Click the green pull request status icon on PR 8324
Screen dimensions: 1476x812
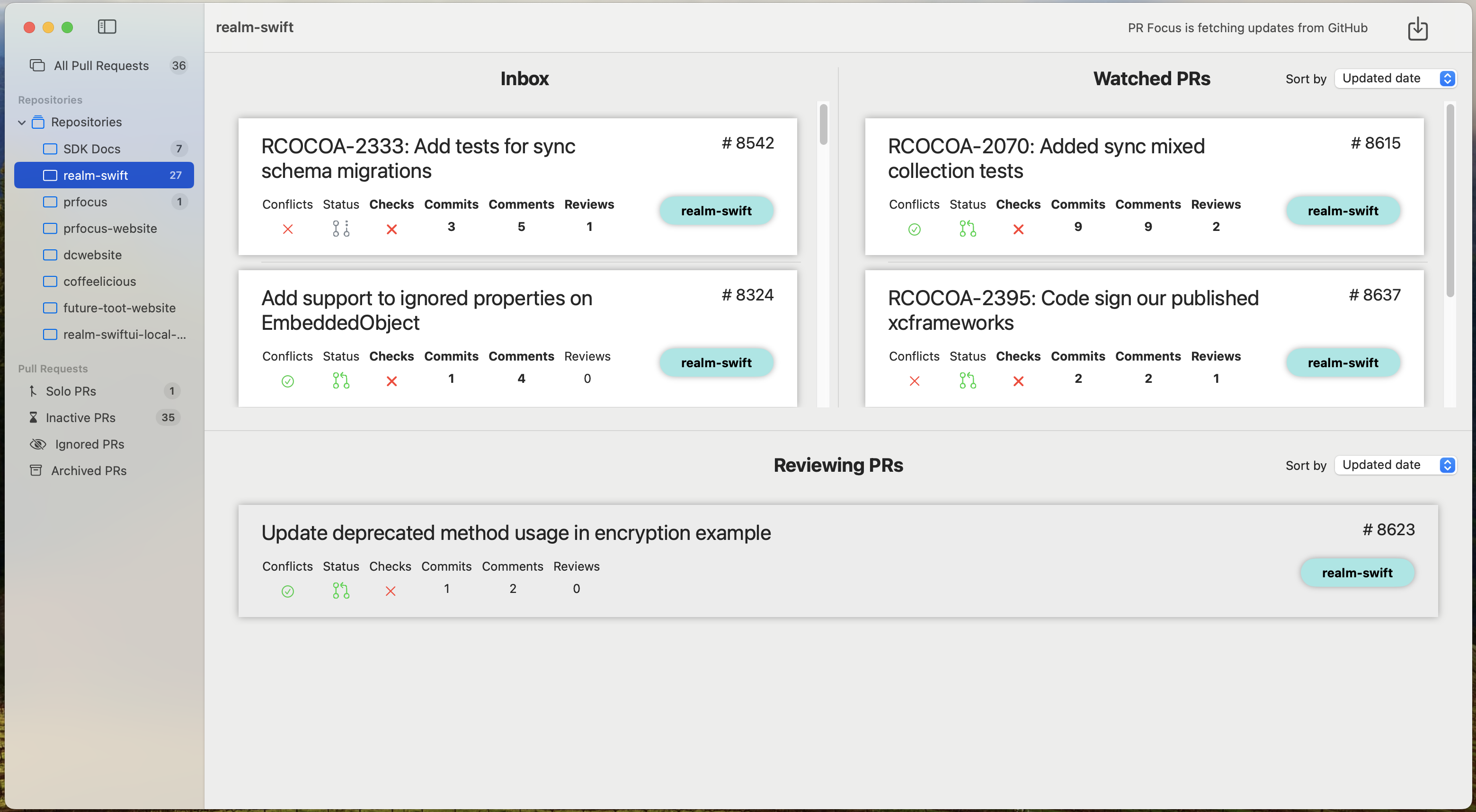(341, 380)
